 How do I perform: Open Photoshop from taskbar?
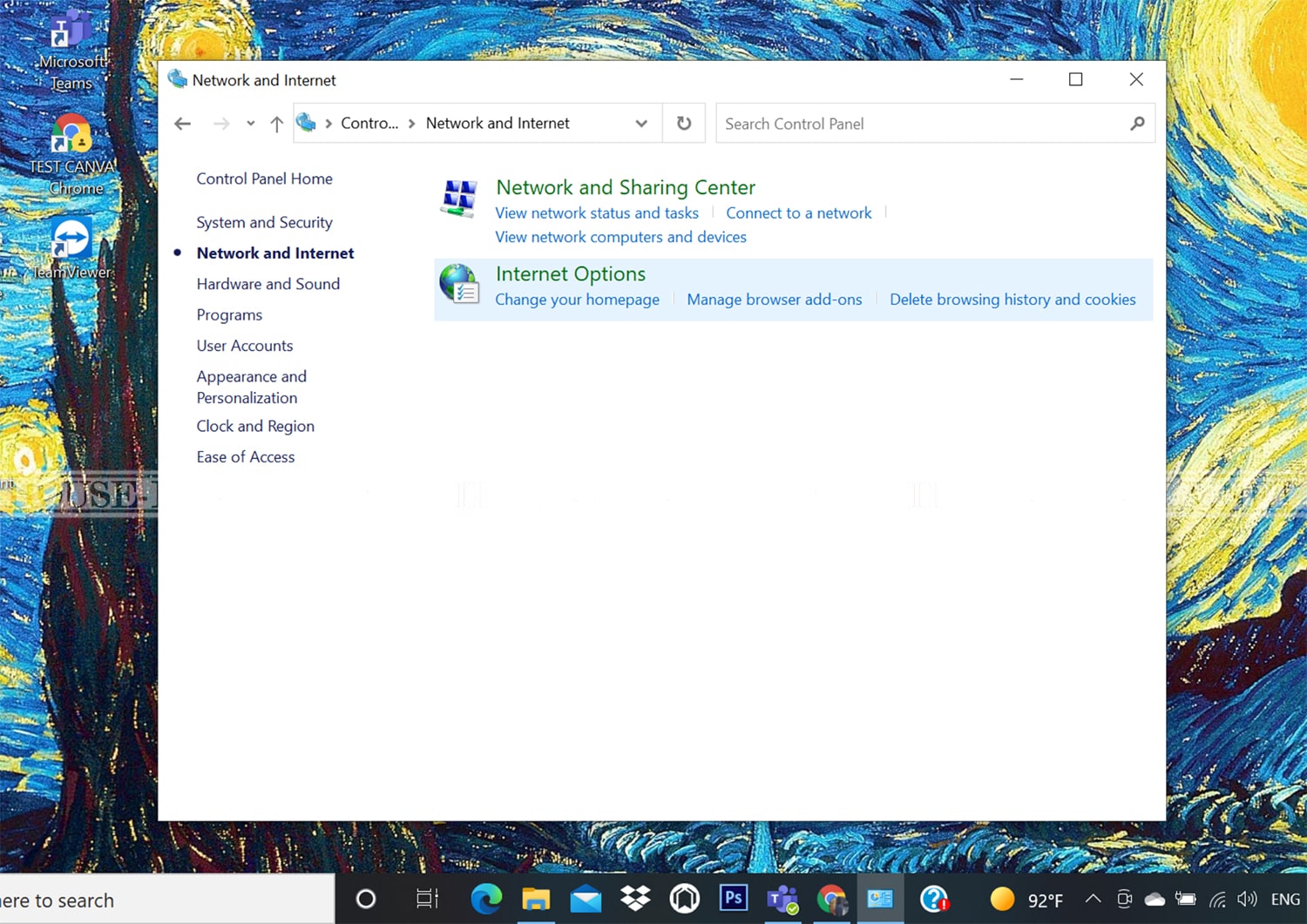(x=734, y=898)
